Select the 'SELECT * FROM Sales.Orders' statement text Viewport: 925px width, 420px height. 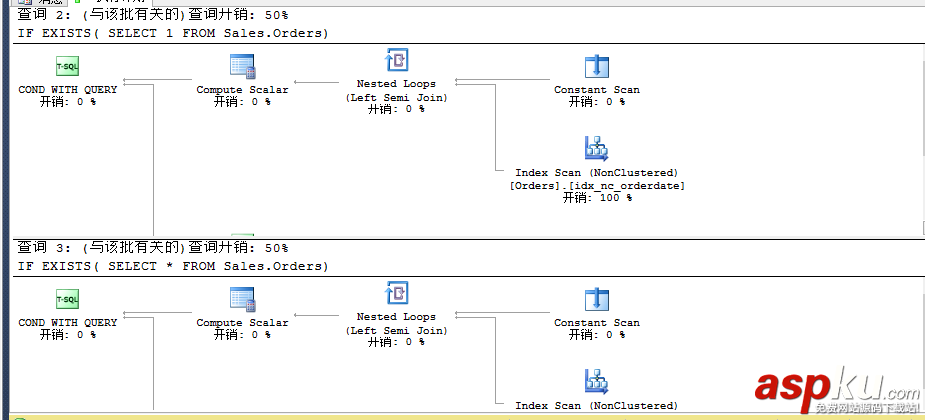point(218,267)
